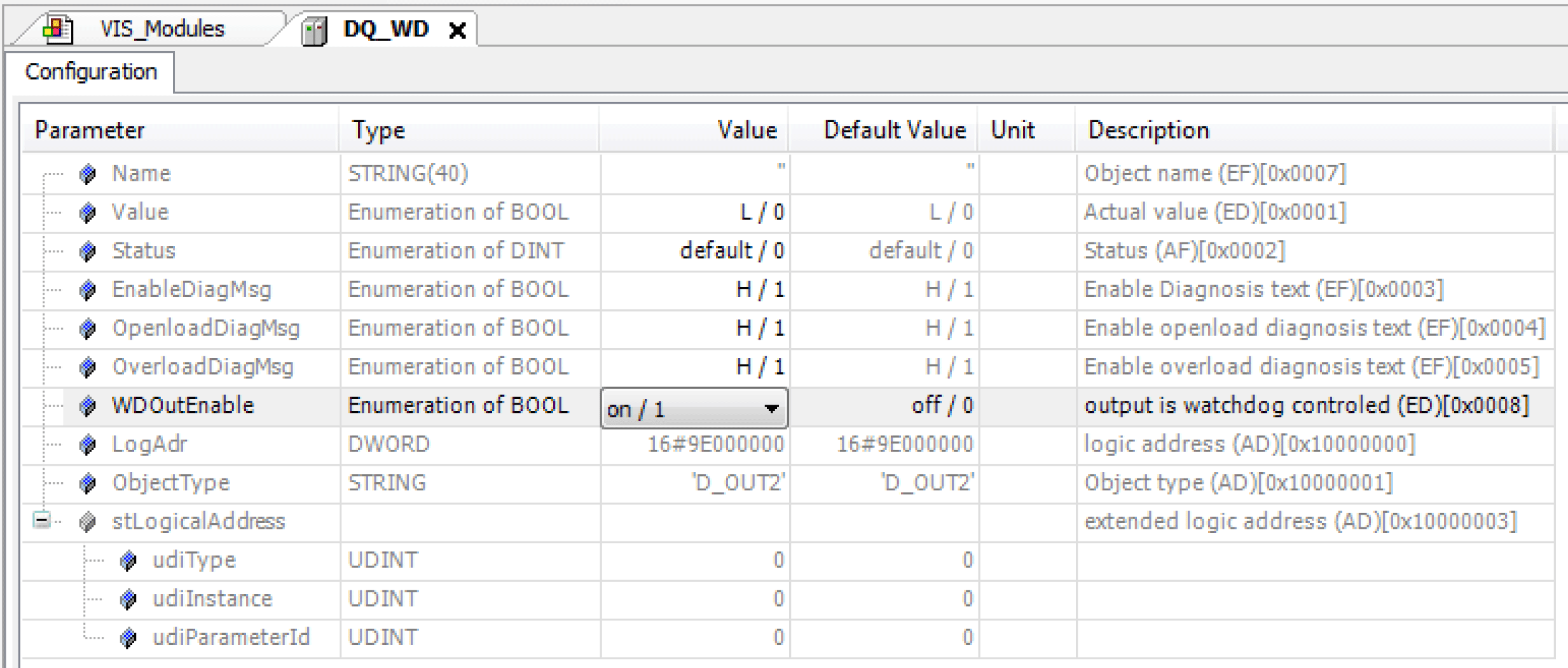This screenshot has width=1568, height=668.
Task: Select the Status parameter row
Action: point(788,251)
